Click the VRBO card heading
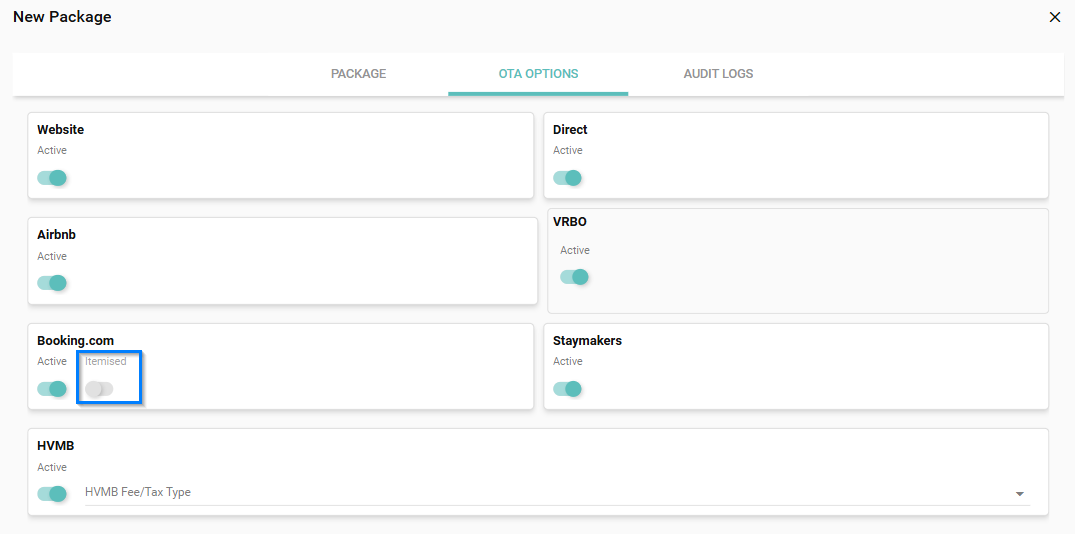 click(570, 222)
